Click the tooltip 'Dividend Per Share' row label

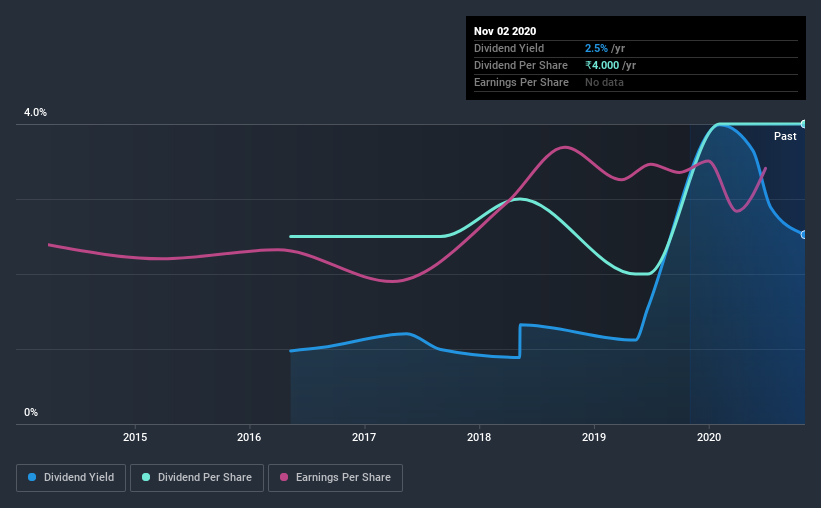(520, 65)
